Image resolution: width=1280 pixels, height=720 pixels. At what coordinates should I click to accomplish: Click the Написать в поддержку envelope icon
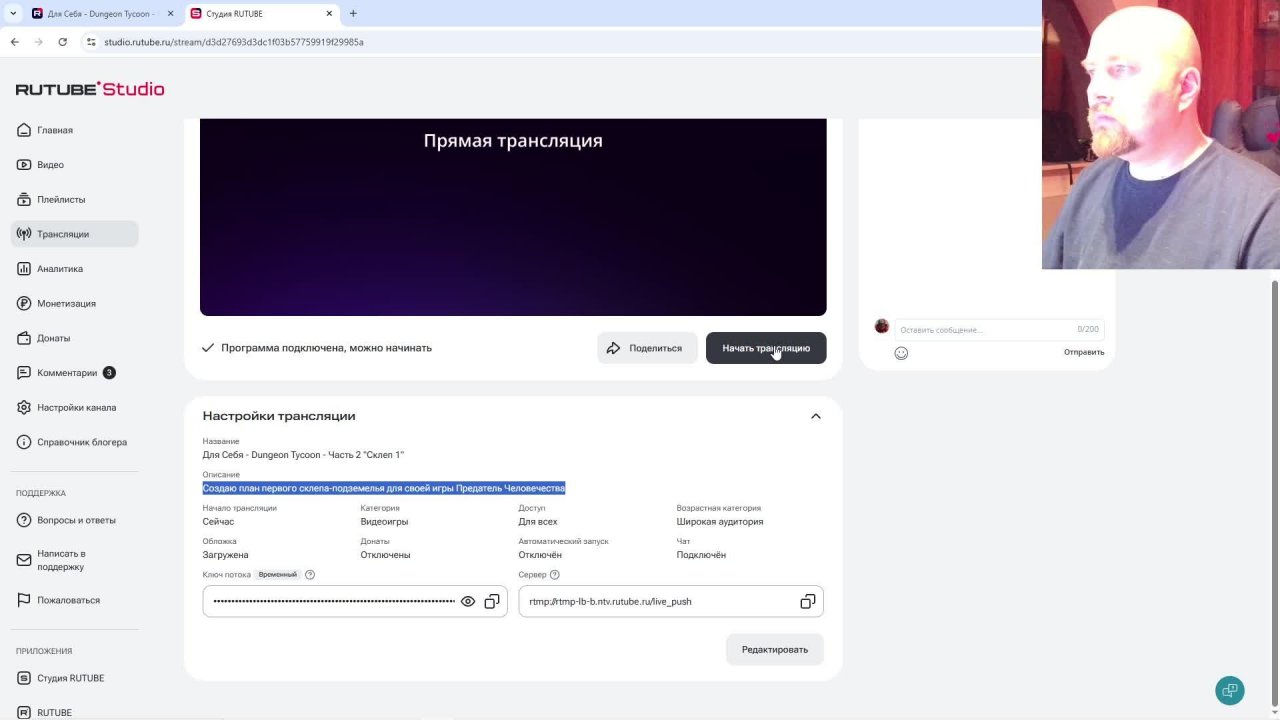coord(25,560)
